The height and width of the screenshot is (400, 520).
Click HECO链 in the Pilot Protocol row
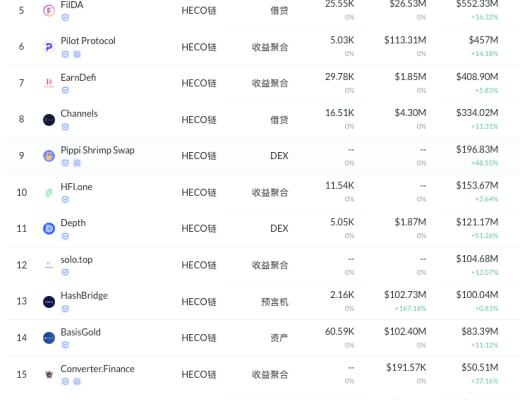point(199,47)
